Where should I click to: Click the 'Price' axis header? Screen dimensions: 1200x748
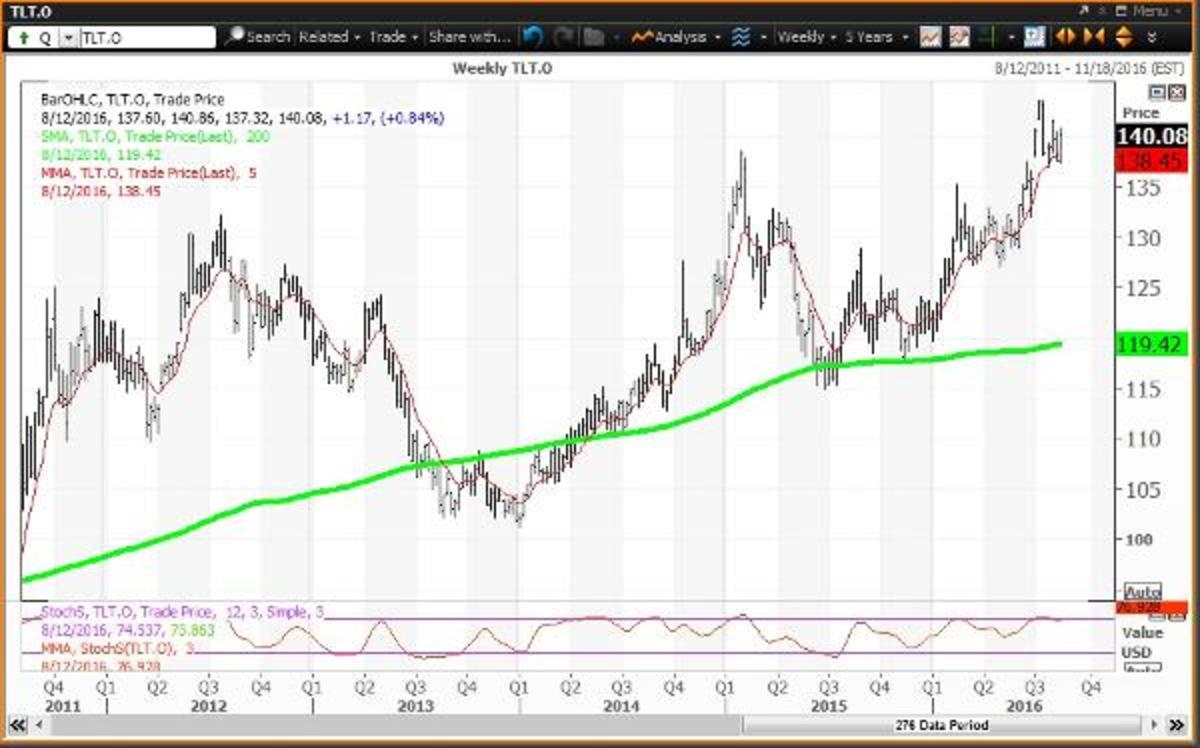tap(1142, 113)
